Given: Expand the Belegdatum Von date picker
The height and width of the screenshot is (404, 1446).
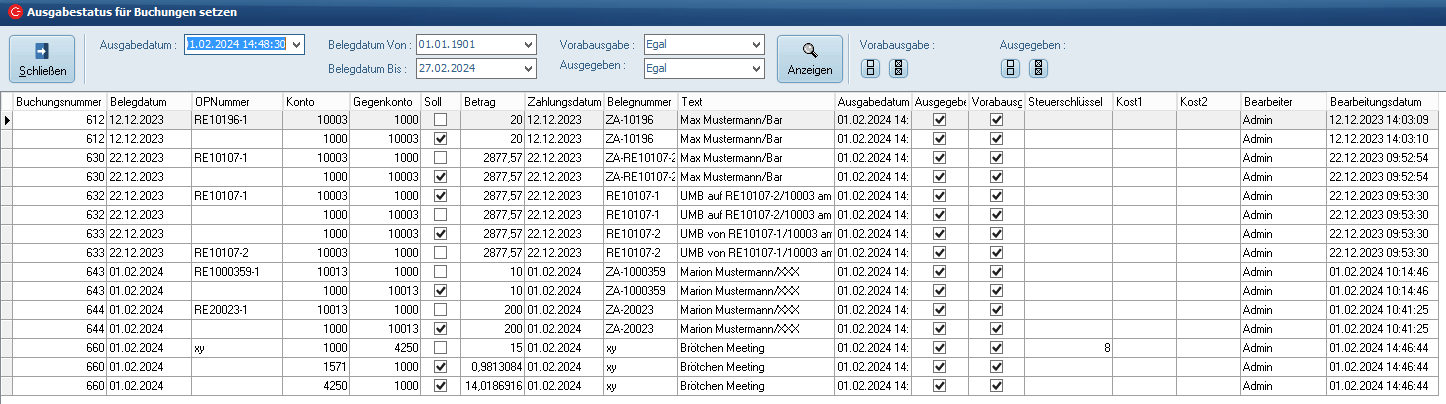Looking at the screenshot, I should [528, 45].
